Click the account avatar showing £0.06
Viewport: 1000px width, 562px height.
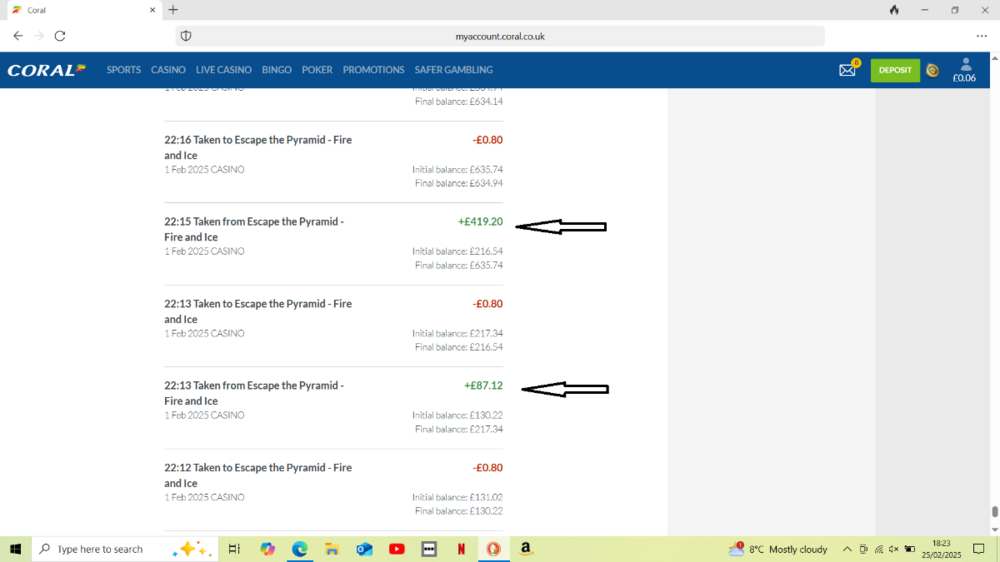point(964,70)
